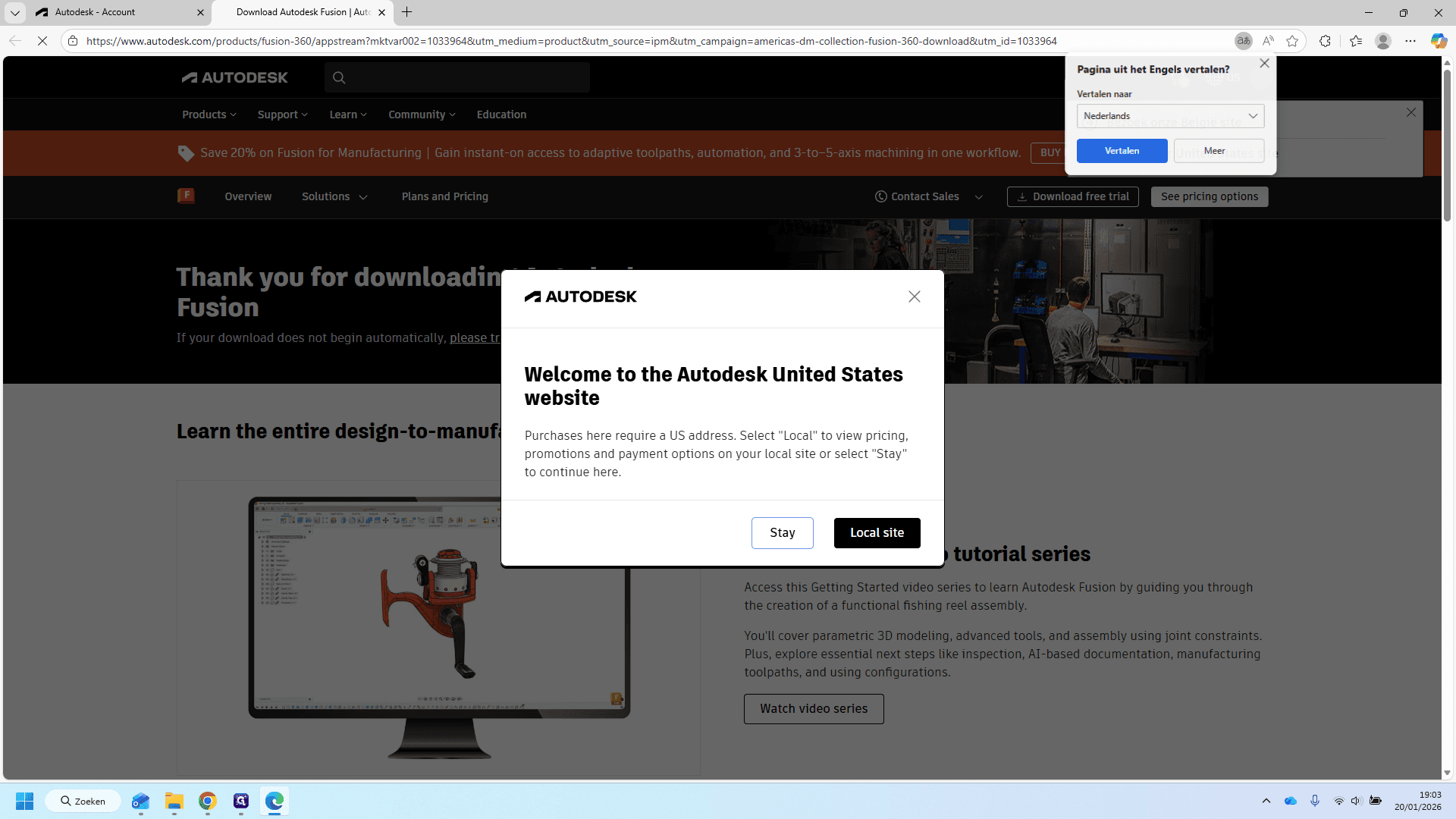Close the Autodesk welcome dialog
The height and width of the screenshot is (819, 1456).
(915, 297)
